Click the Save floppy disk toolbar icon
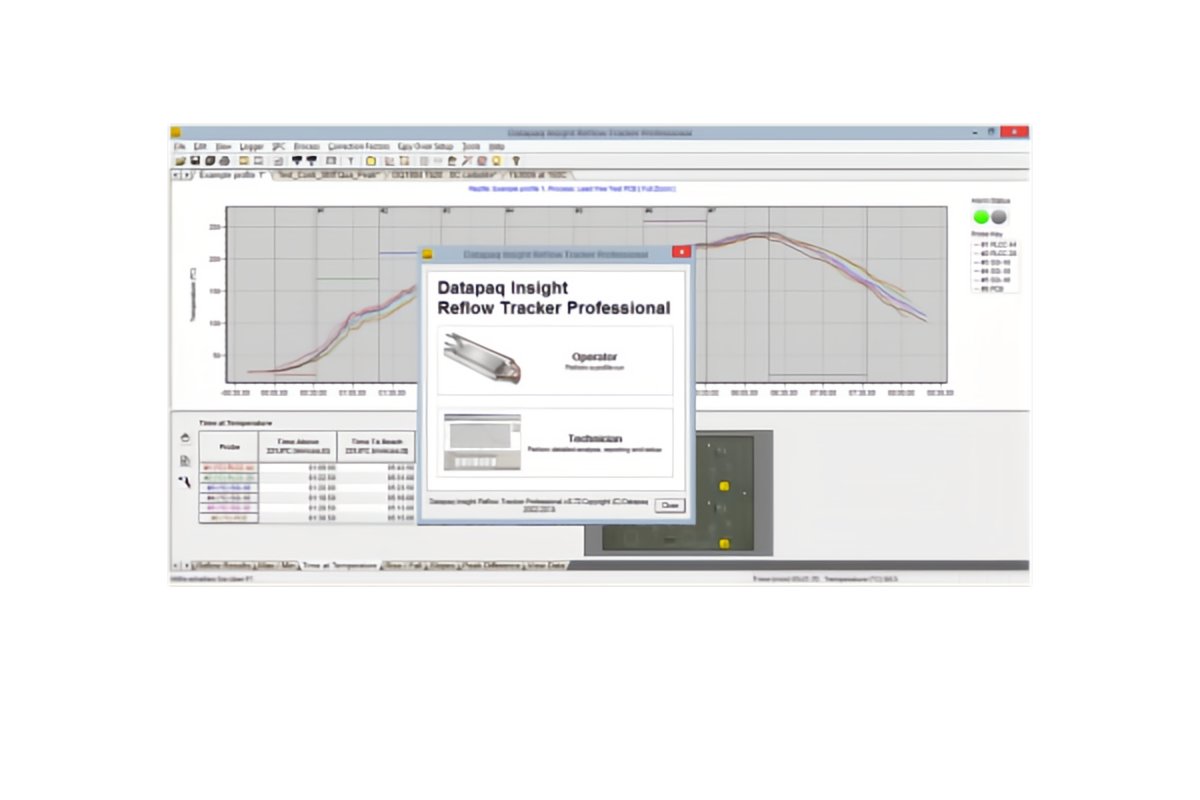1200x800 pixels. (194, 160)
